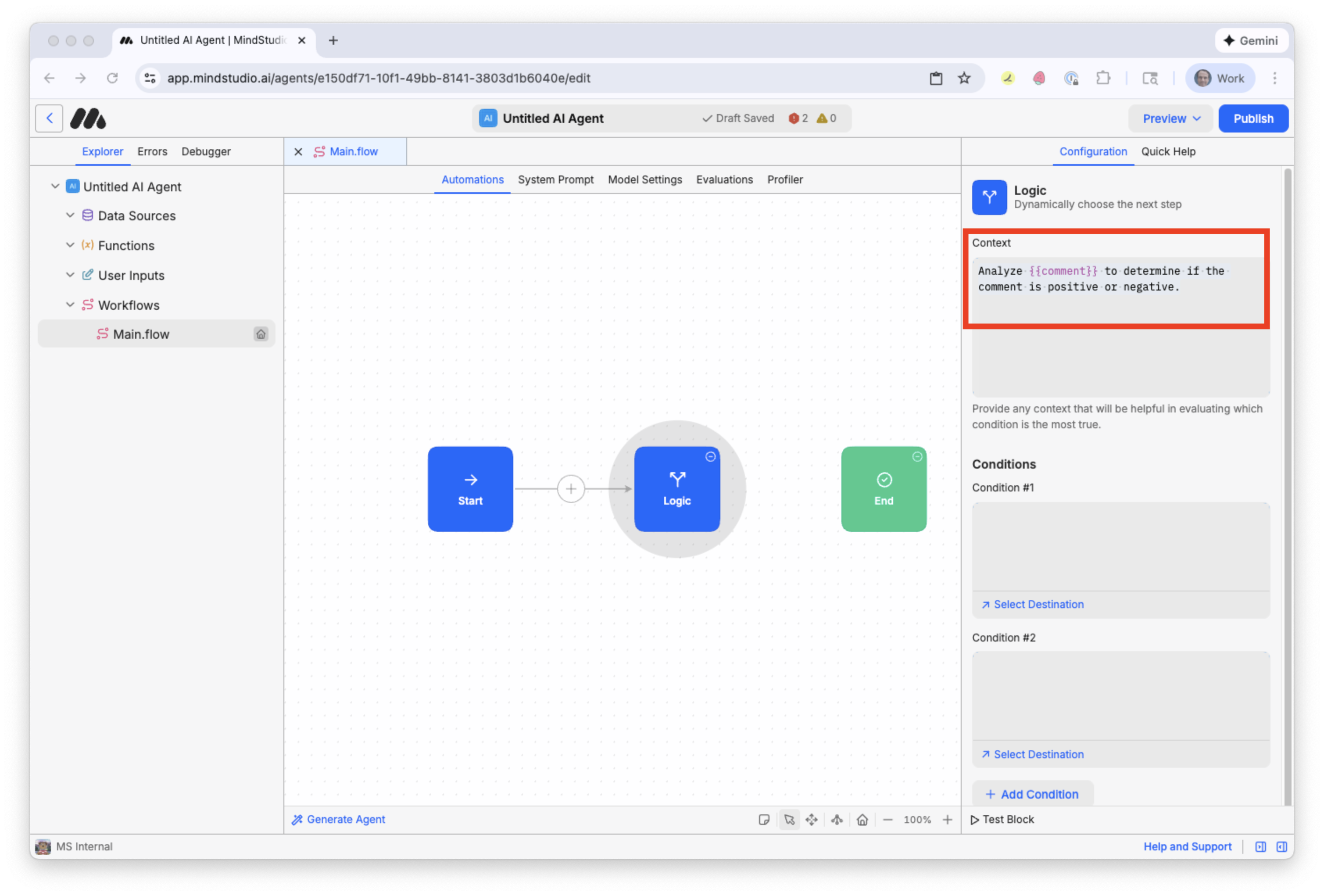Remove the Logic node via its minus badge
This screenshot has width=1324, height=896.
pyautogui.click(x=710, y=456)
